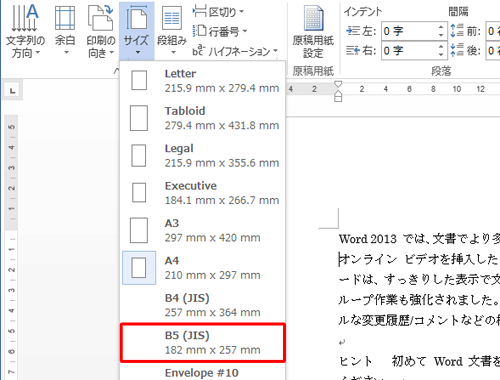
Task: Increase left indent with up spinner
Action: pyautogui.click(x=441, y=27)
